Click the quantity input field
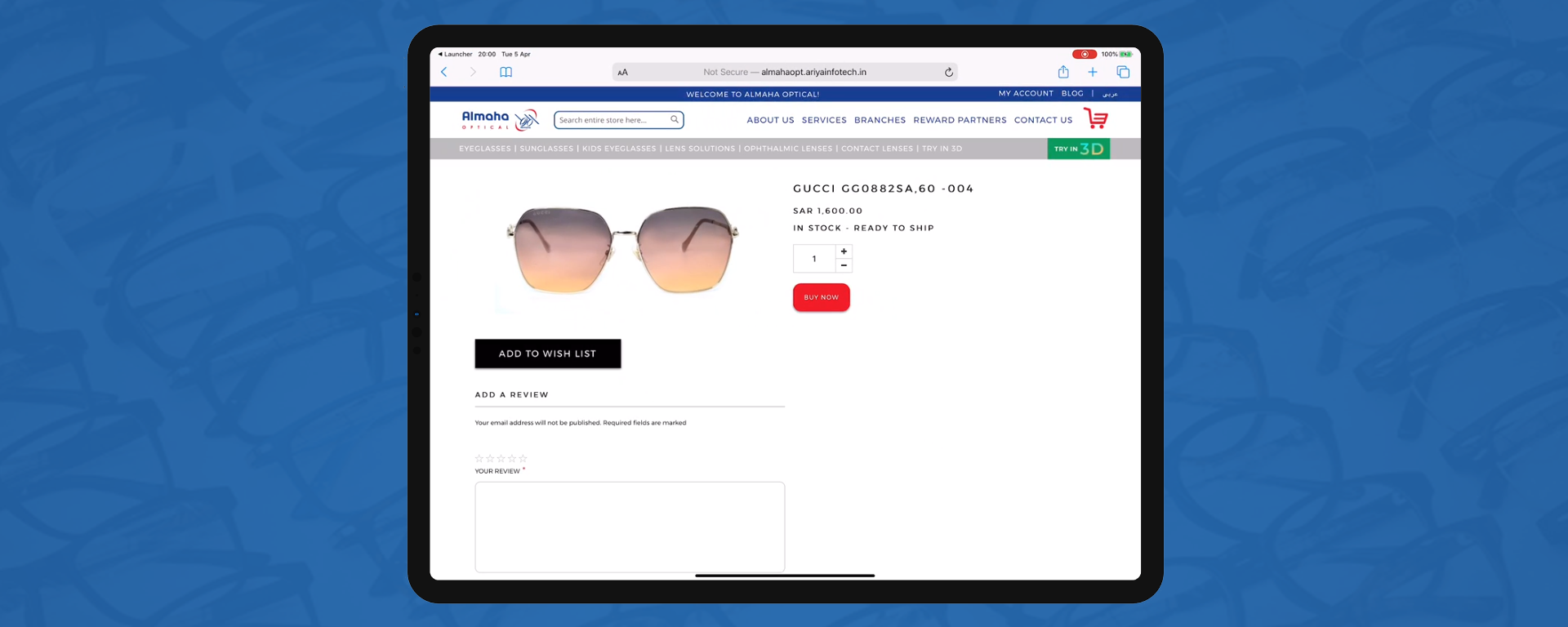This screenshot has width=1568, height=627. (x=814, y=259)
